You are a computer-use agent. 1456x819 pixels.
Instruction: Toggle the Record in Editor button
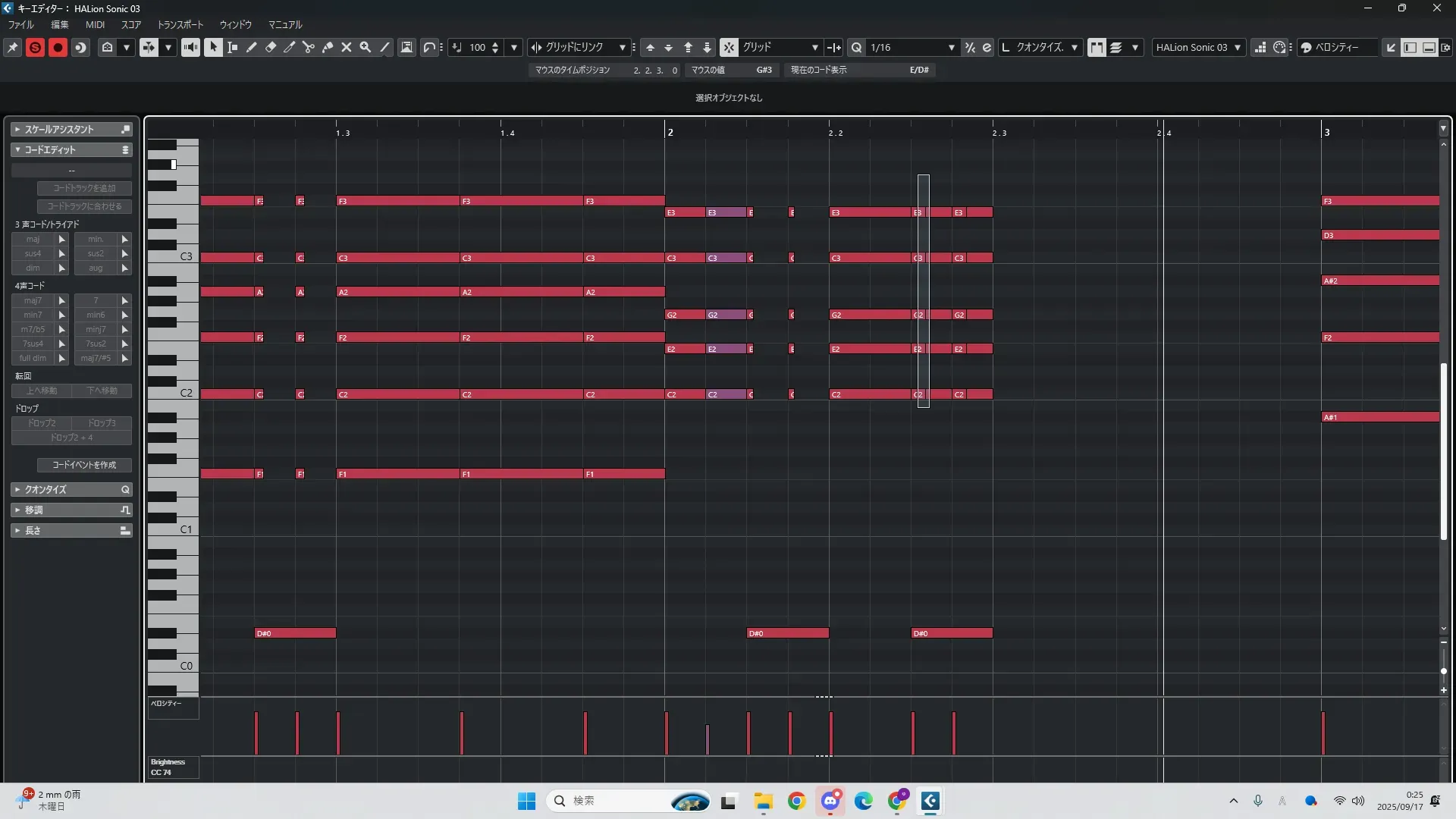(x=58, y=47)
